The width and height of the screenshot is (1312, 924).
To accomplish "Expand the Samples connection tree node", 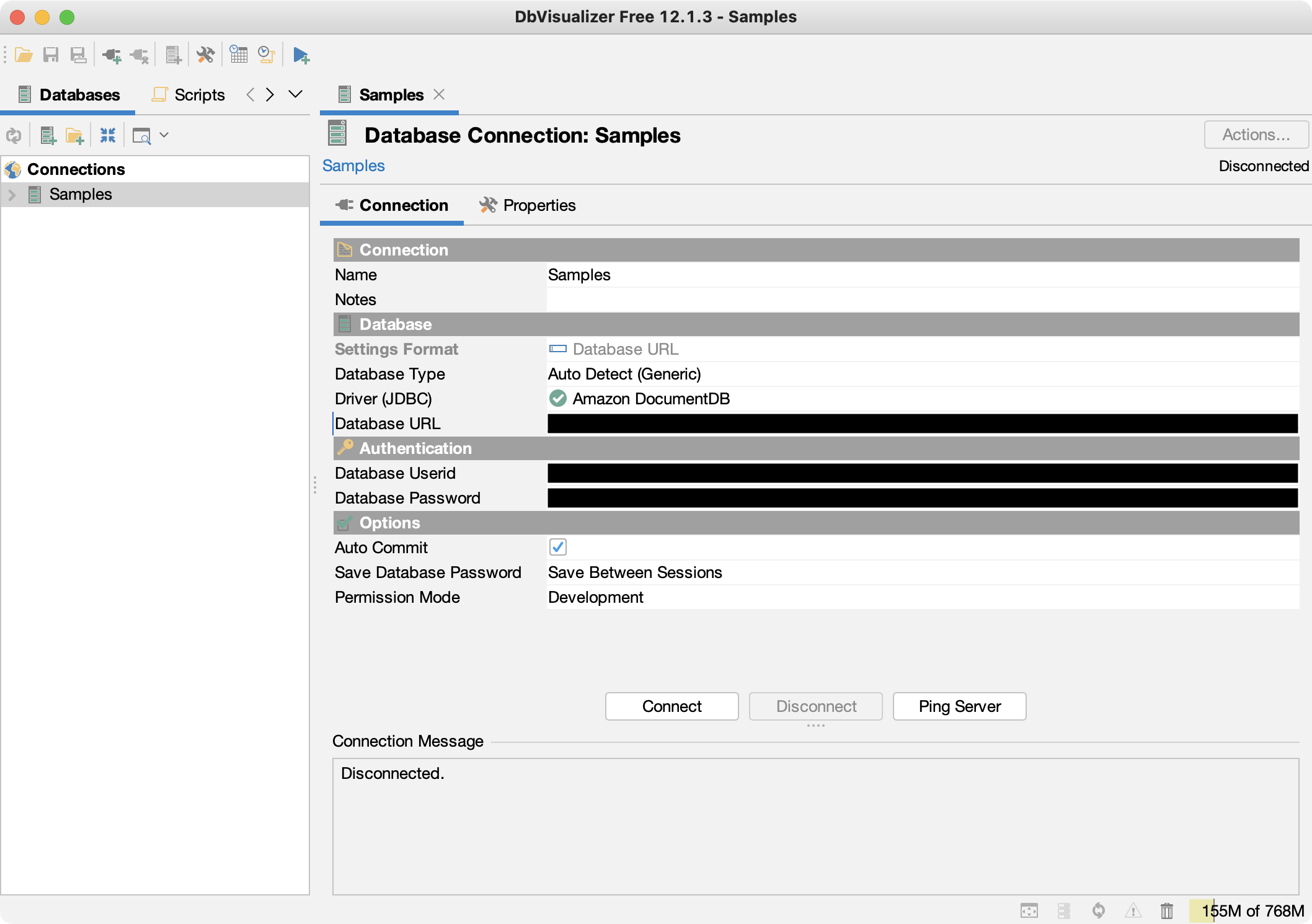I will coord(12,195).
